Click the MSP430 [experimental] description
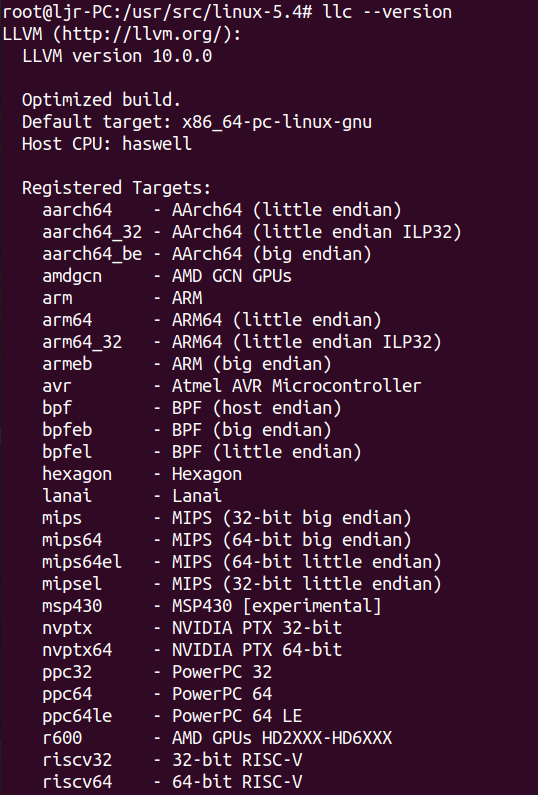This screenshot has height=795, width=538. [x=276, y=606]
